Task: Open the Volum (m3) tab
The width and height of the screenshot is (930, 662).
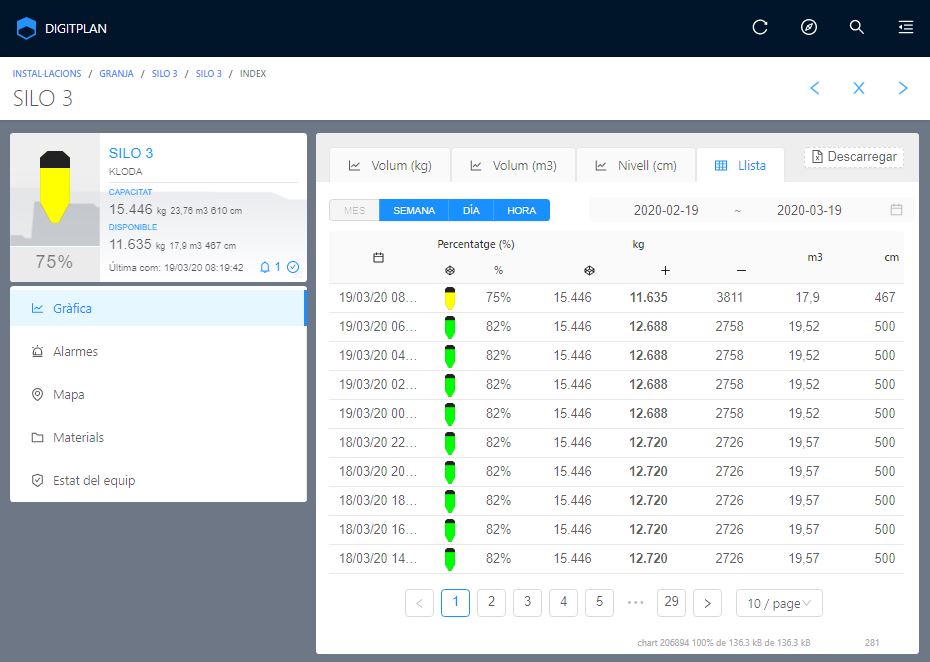Action: [x=514, y=166]
